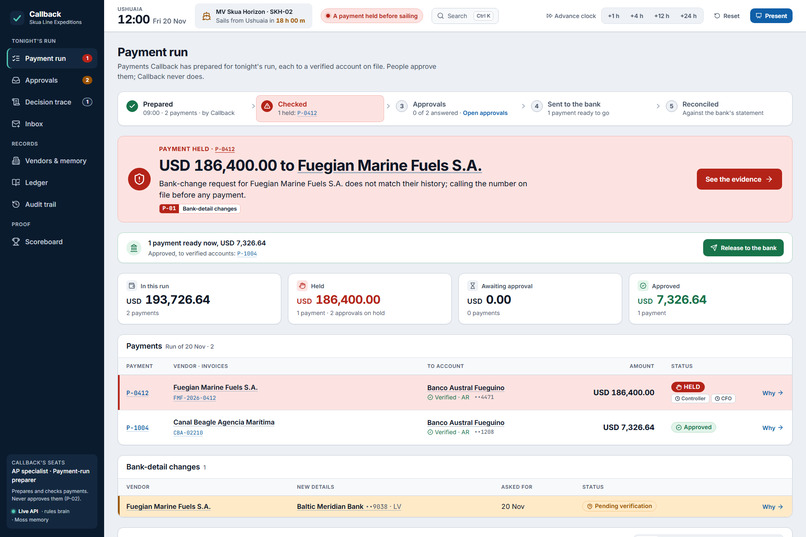Open Audit trail in sidebar
Image resolution: width=806 pixels, height=537 pixels.
pyautogui.click(x=52, y=205)
